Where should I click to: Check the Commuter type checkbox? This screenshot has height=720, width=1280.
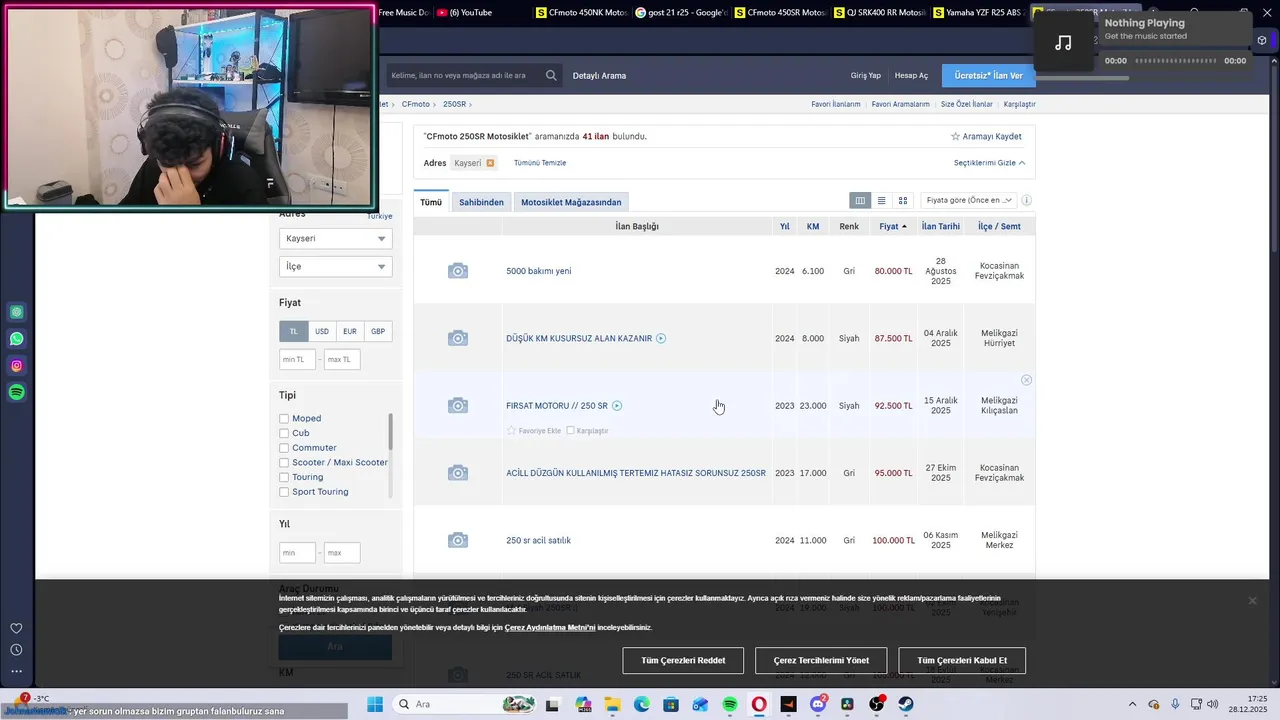tap(284, 448)
